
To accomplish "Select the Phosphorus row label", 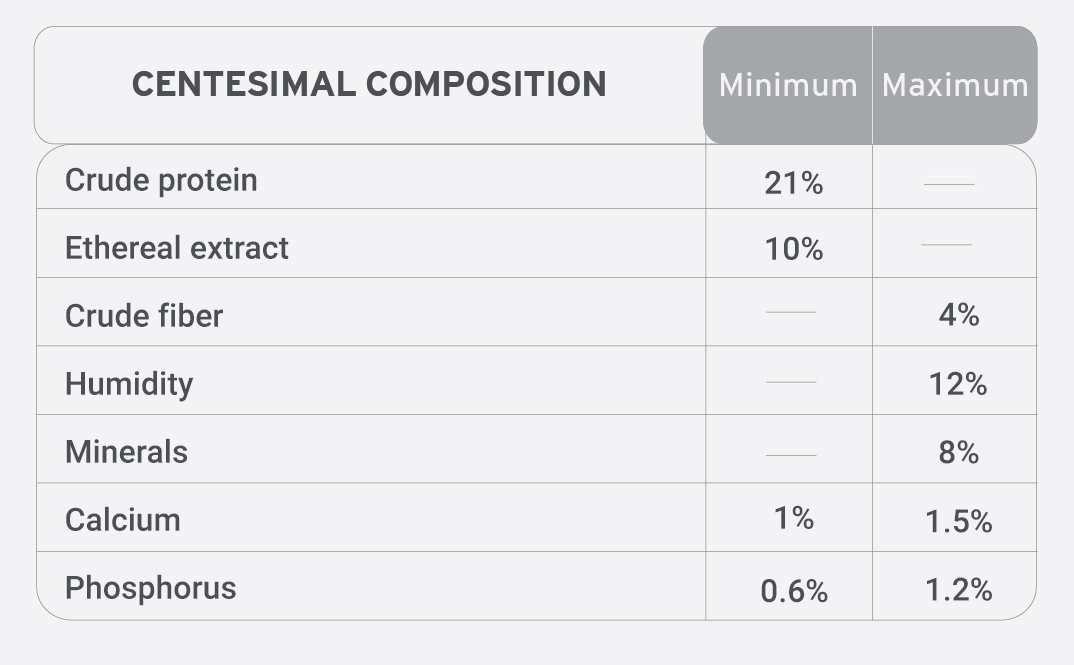I will coord(150,588).
